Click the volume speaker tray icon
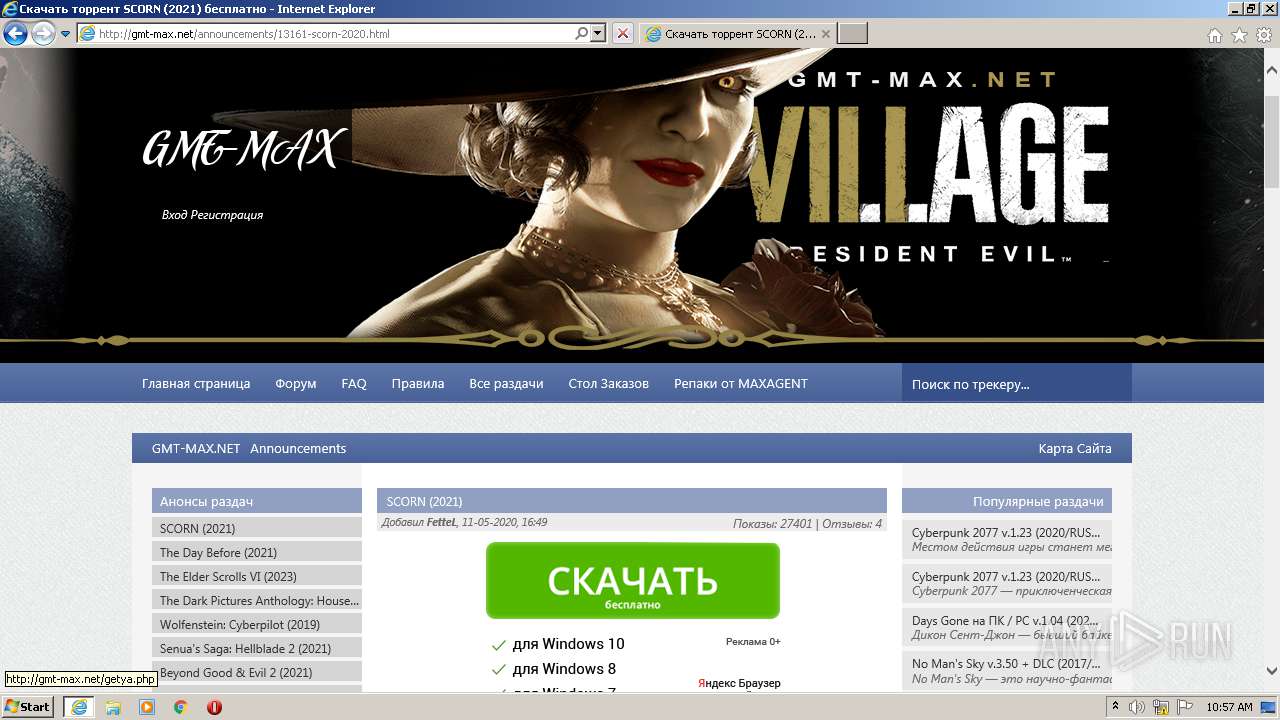 pos(1137,707)
